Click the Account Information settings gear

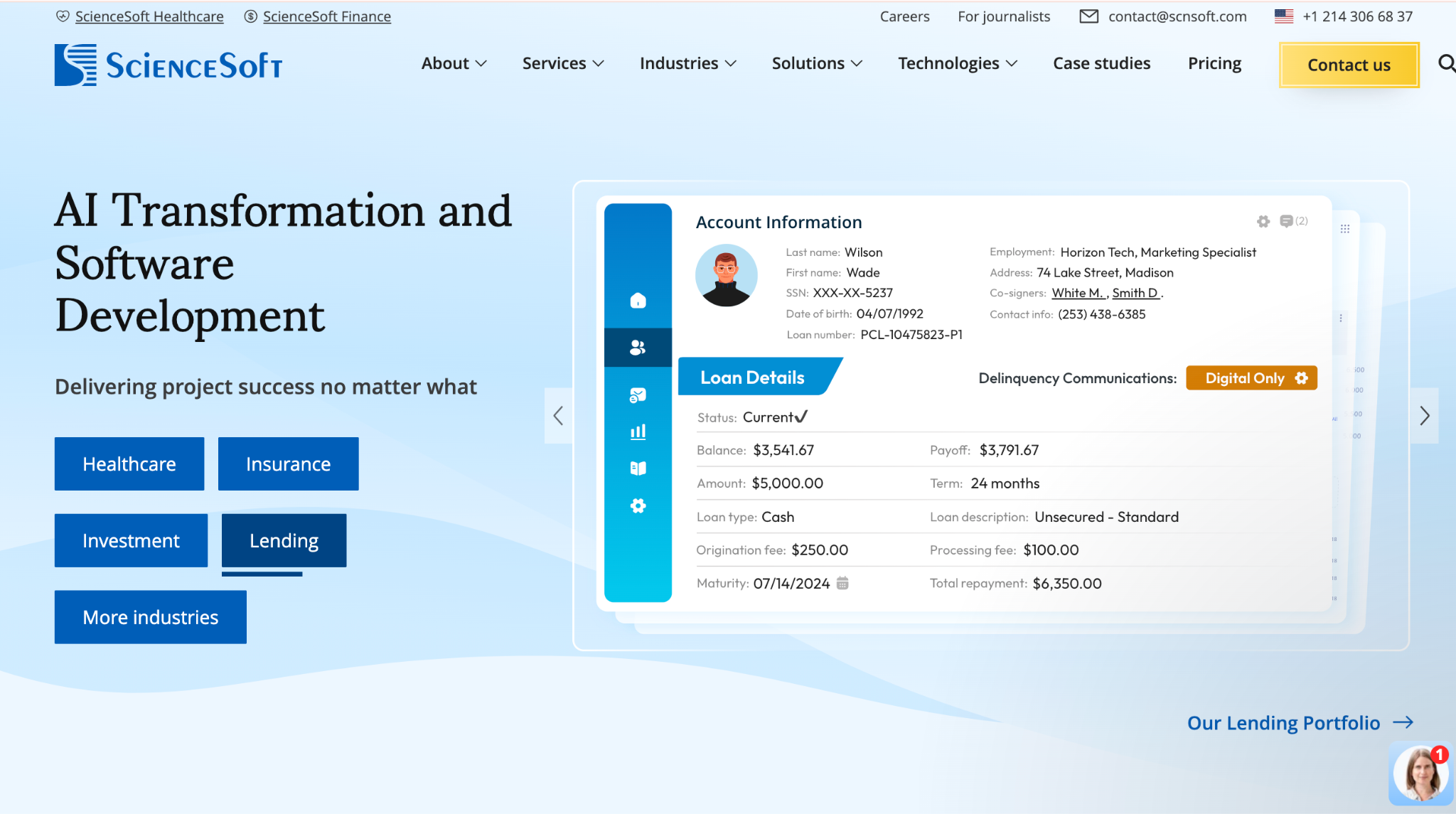[x=1263, y=221]
